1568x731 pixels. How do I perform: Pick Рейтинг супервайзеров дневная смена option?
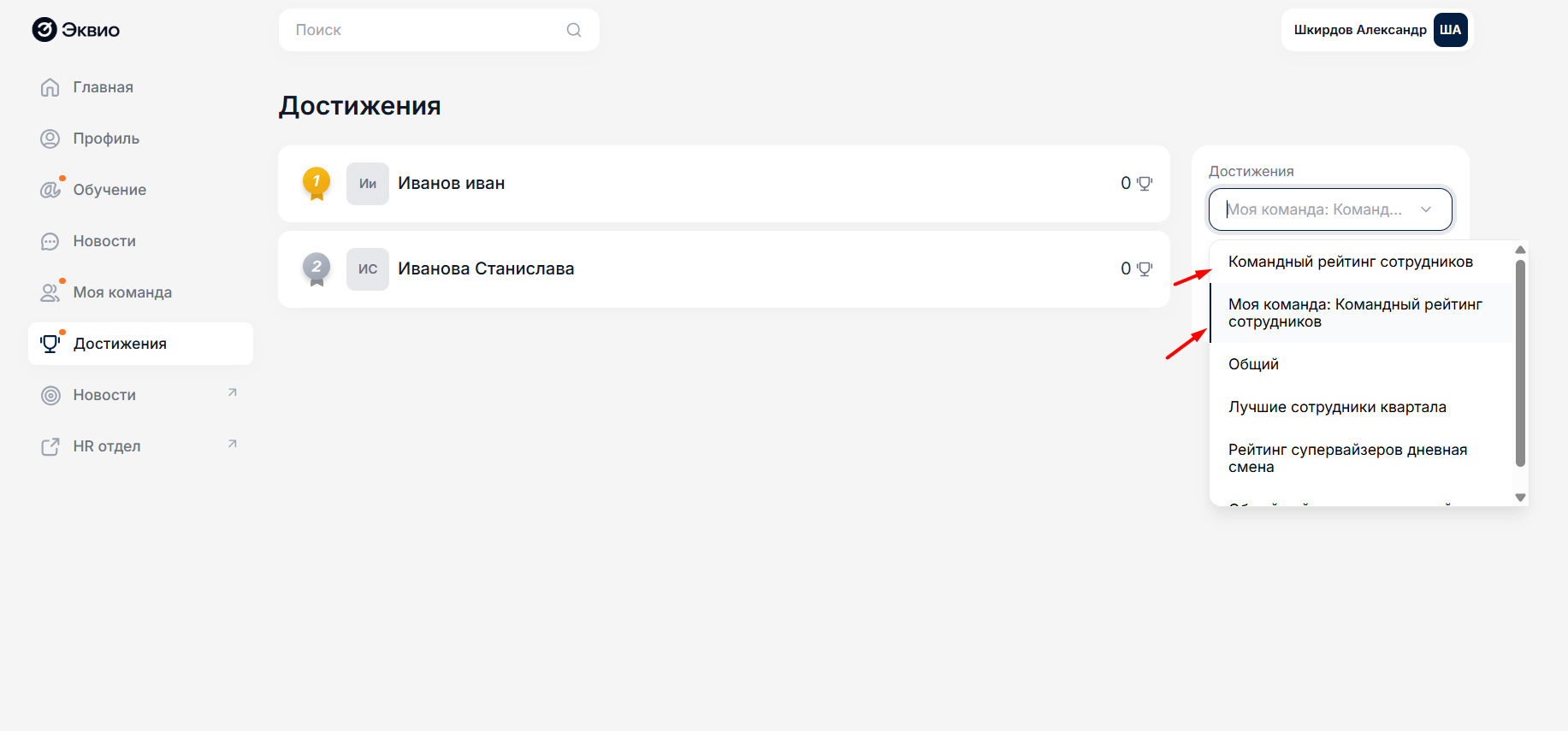[1347, 458]
